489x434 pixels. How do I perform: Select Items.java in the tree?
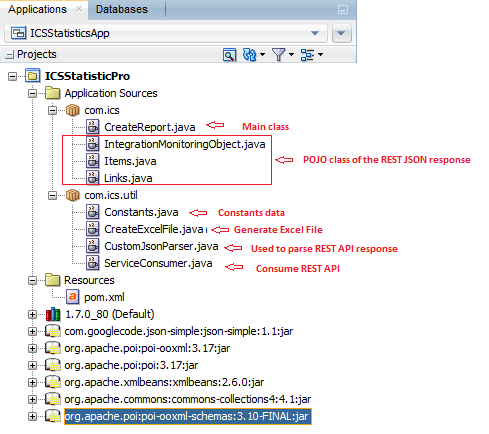click(130, 161)
